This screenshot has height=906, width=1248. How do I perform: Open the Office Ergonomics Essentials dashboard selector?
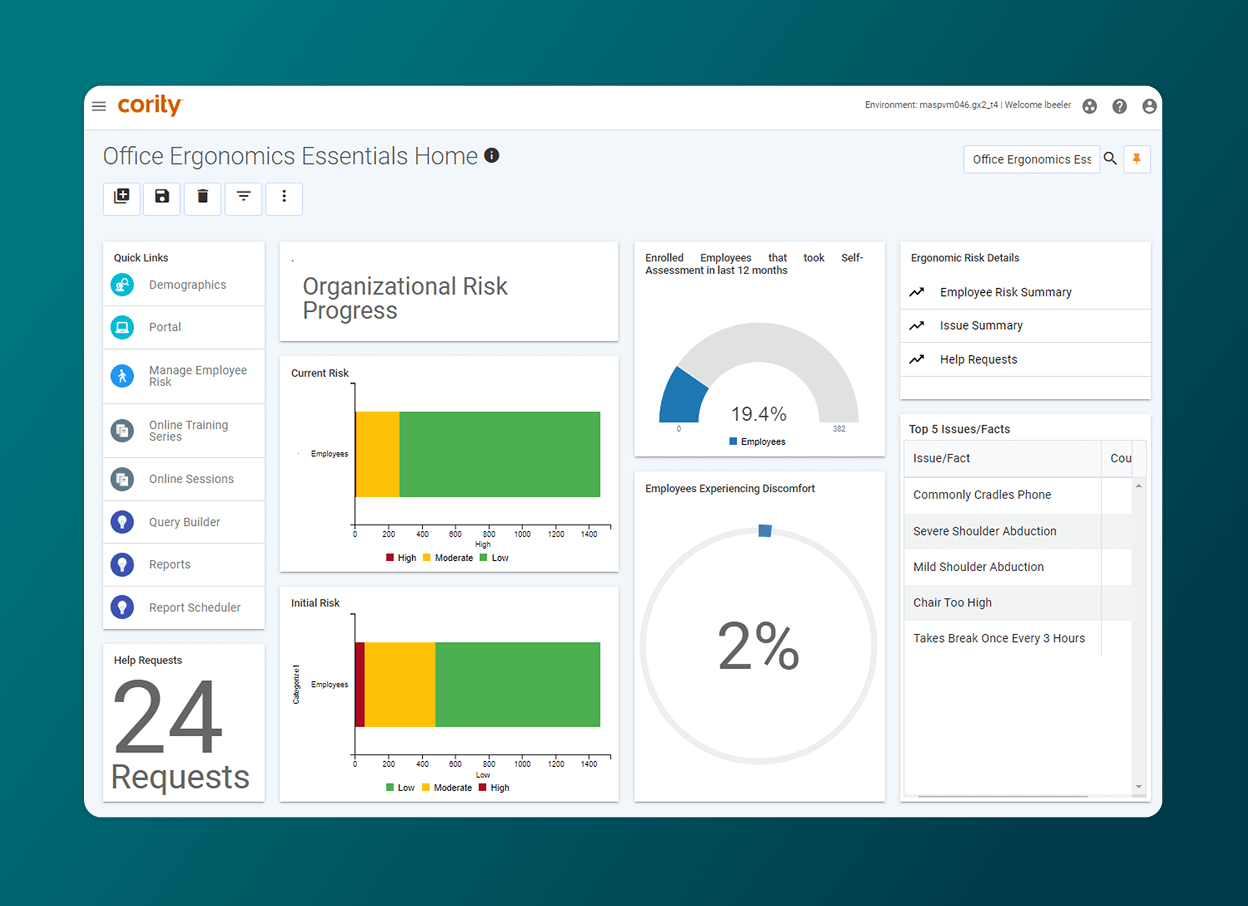[x=1031, y=158]
